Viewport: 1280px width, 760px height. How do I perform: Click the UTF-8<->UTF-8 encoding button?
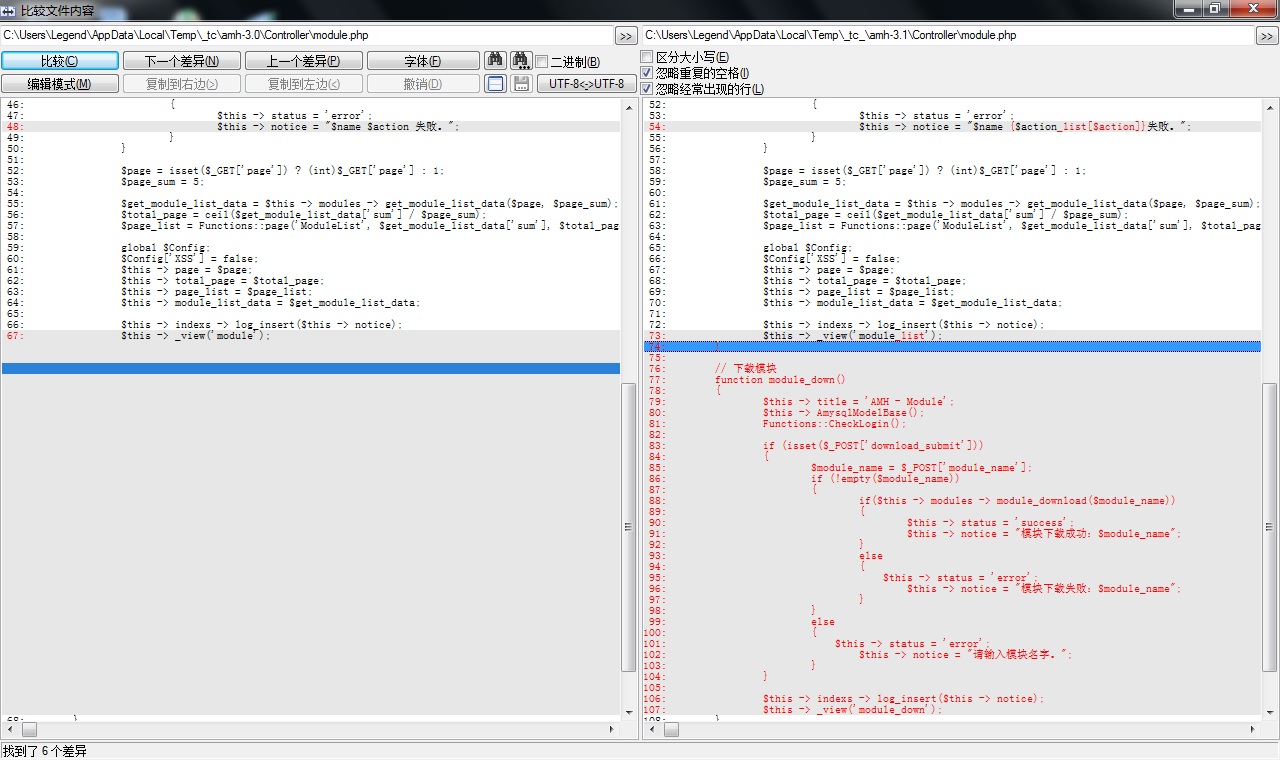click(x=586, y=84)
